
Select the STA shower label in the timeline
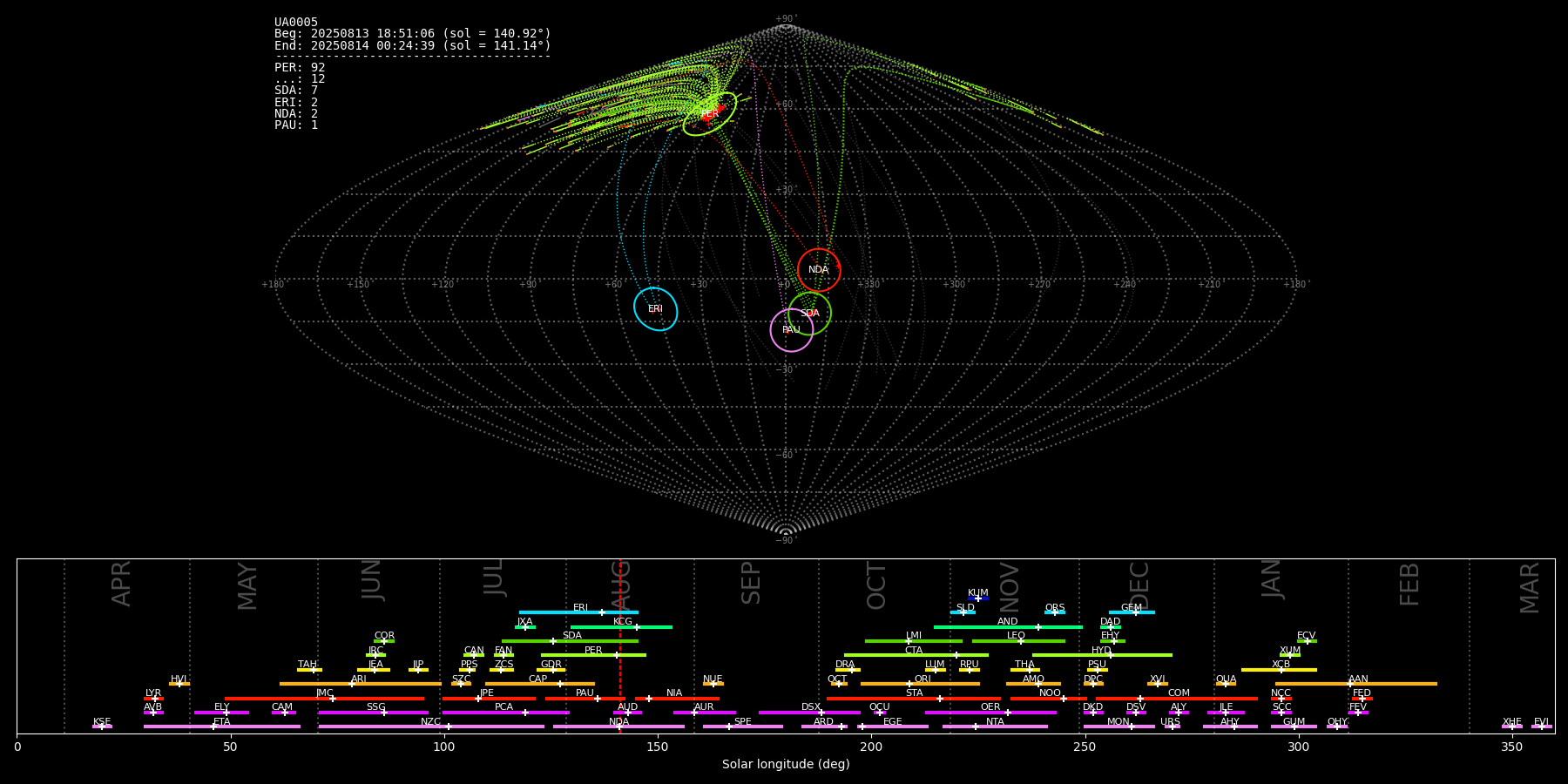[x=915, y=693]
